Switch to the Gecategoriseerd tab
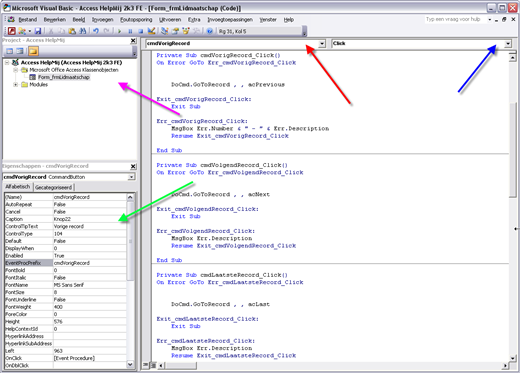520x373 pixels. [x=53, y=187]
